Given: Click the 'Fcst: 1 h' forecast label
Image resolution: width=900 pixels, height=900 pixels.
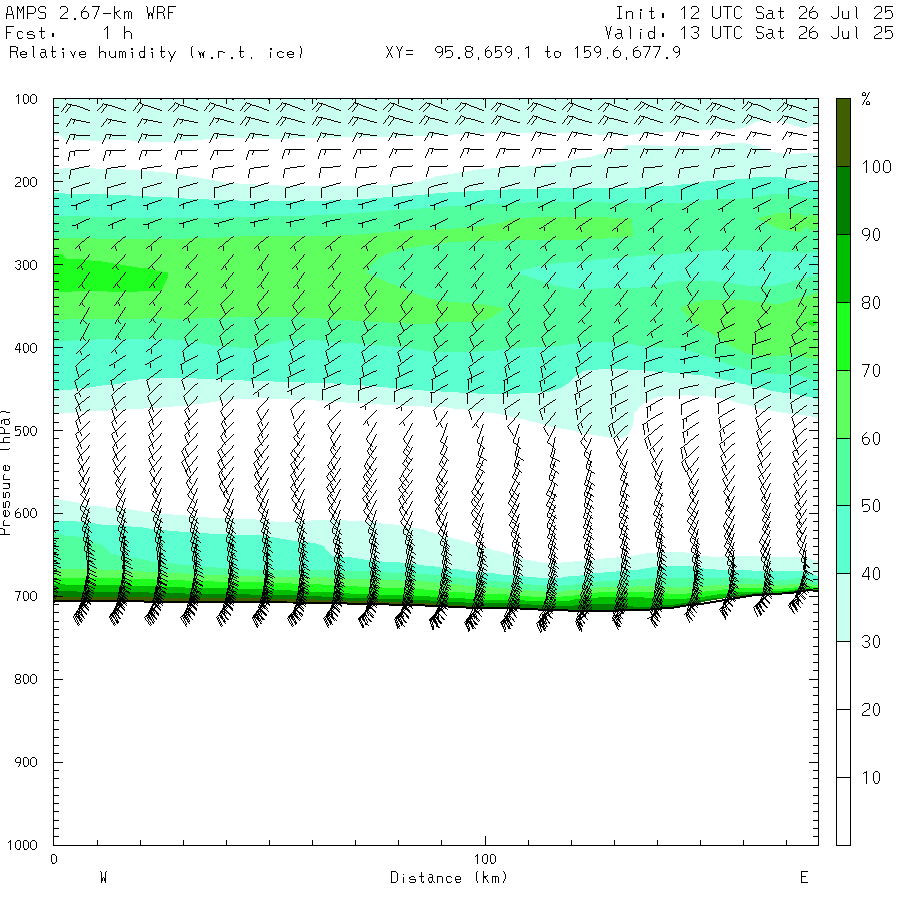Looking at the screenshot, I should pos(68,33).
